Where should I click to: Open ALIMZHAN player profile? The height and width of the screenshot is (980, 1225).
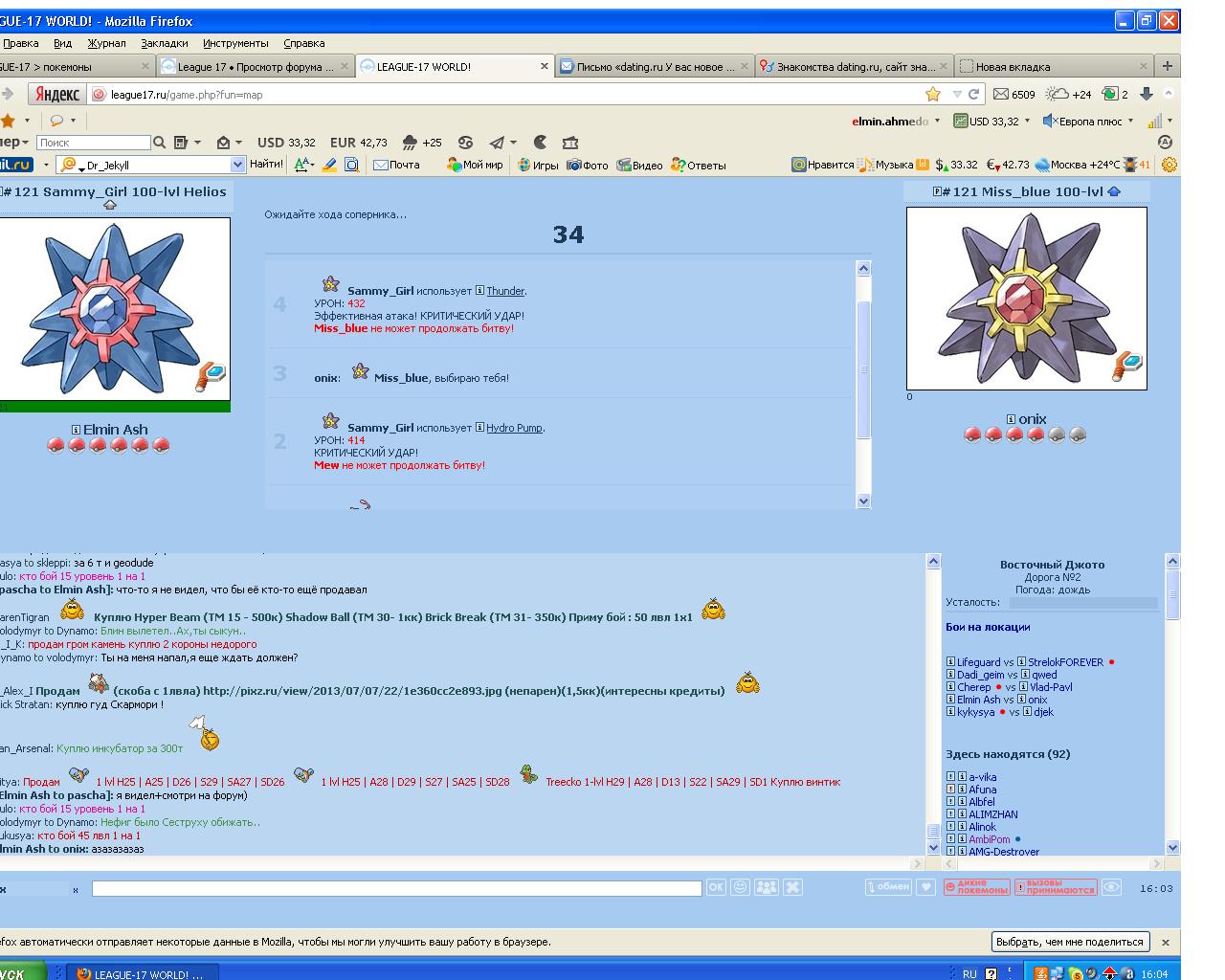point(993,814)
